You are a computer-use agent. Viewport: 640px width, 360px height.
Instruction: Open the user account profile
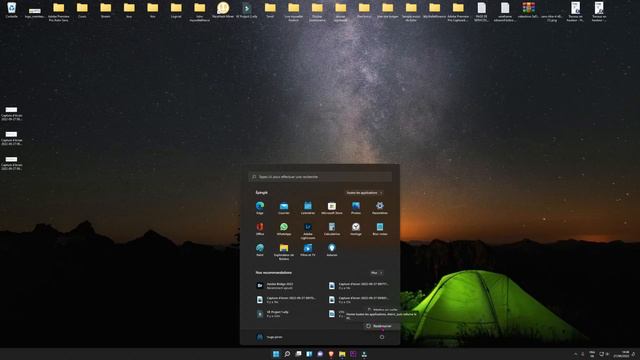click(x=269, y=337)
